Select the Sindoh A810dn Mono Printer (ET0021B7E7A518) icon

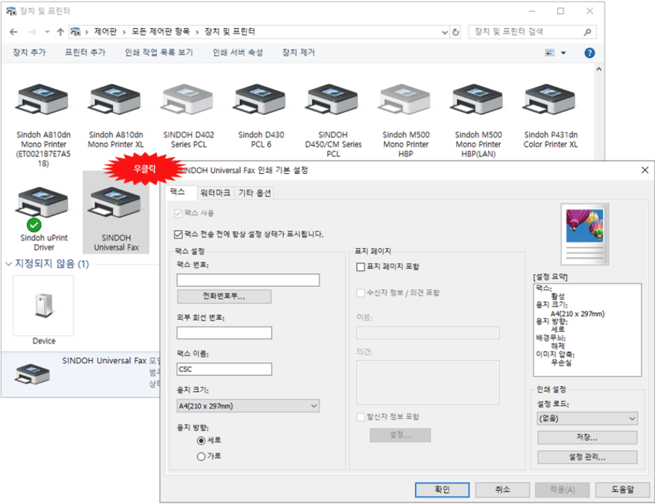pos(43,100)
